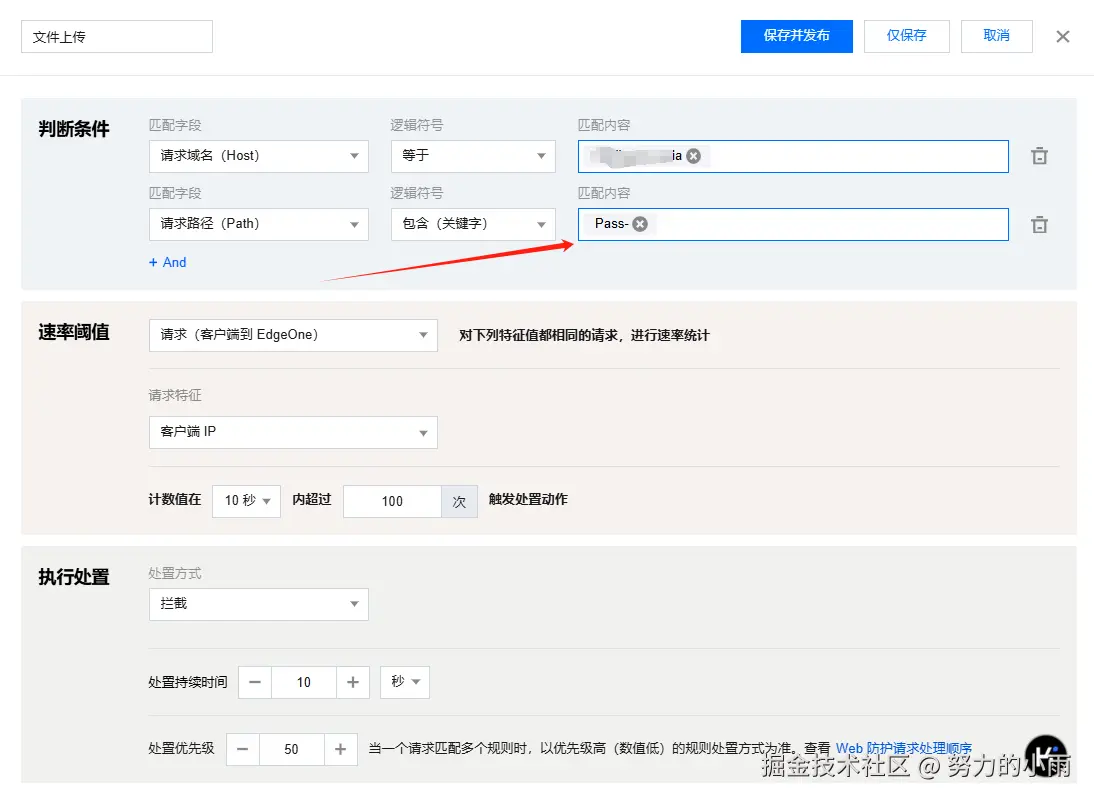The width and height of the screenshot is (1094, 802).
Task: Open the 拦截 disposal method dropdown
Action: coord(259,604)
